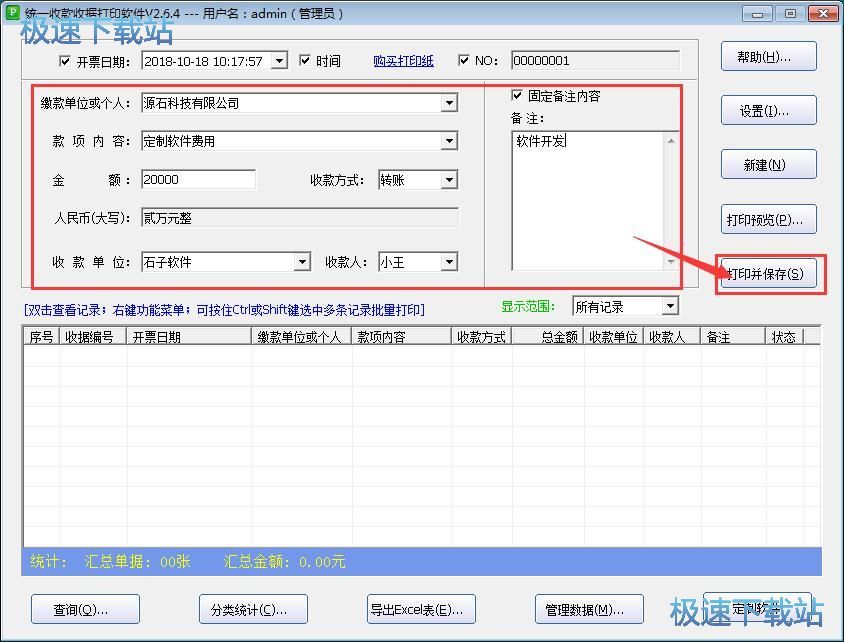Open the 收款方式 dropdown showing 转账
Screen dimensions: 844x642
[449, 180]
